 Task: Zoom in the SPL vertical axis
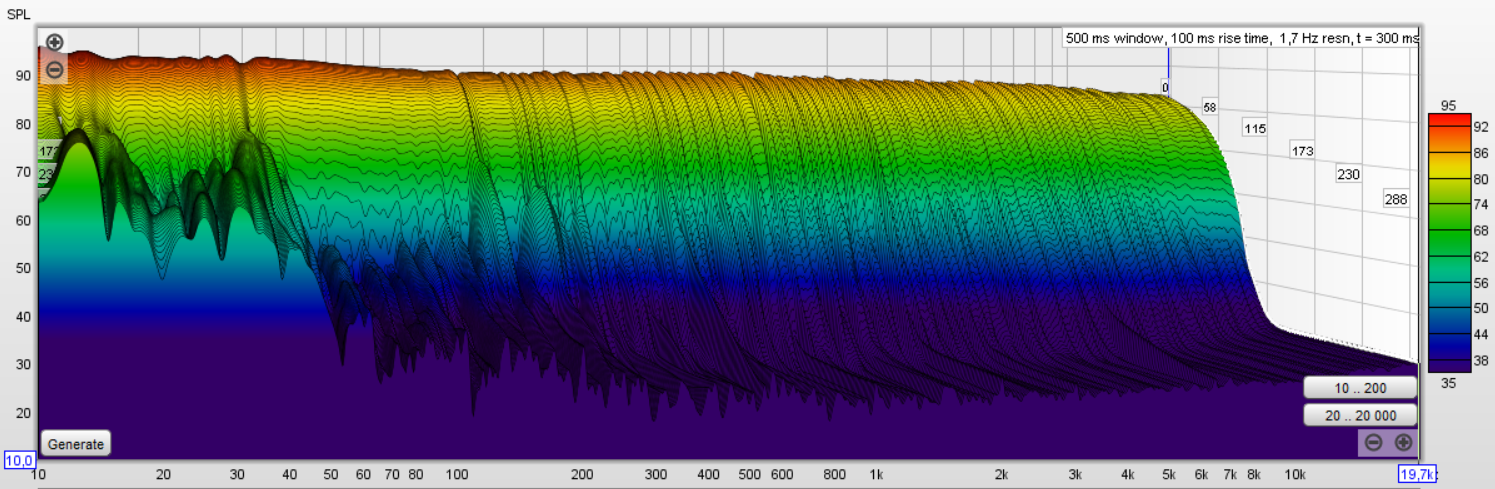click(x=54, y=42)
